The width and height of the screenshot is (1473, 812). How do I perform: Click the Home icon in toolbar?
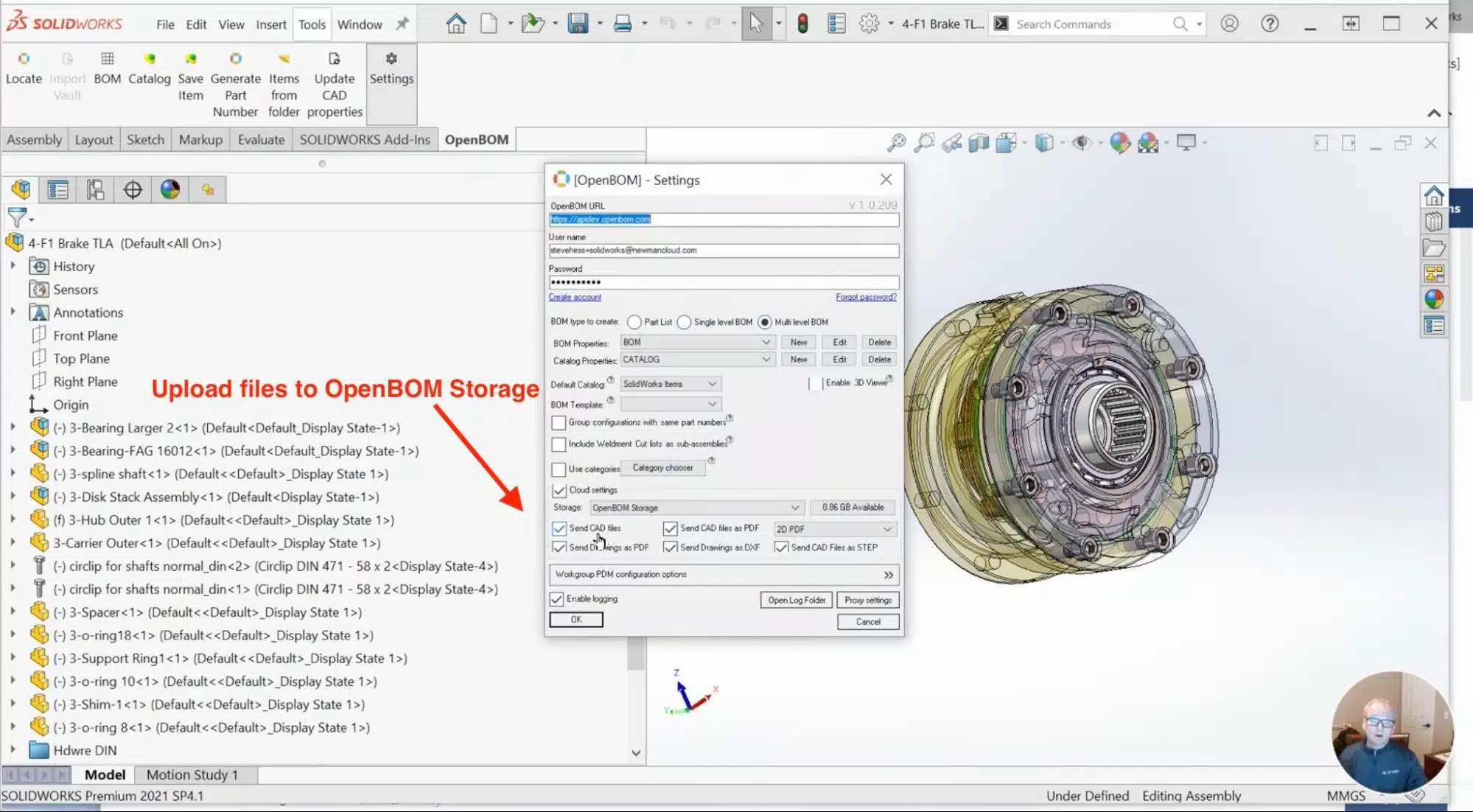coord(456,24)
